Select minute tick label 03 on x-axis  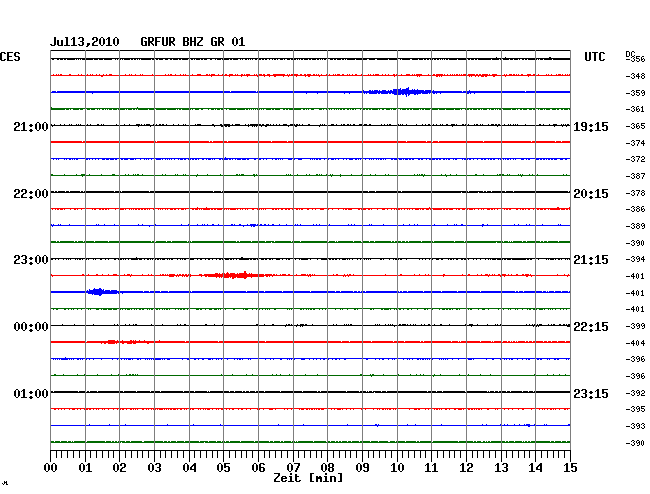click(x=154, y=468)
